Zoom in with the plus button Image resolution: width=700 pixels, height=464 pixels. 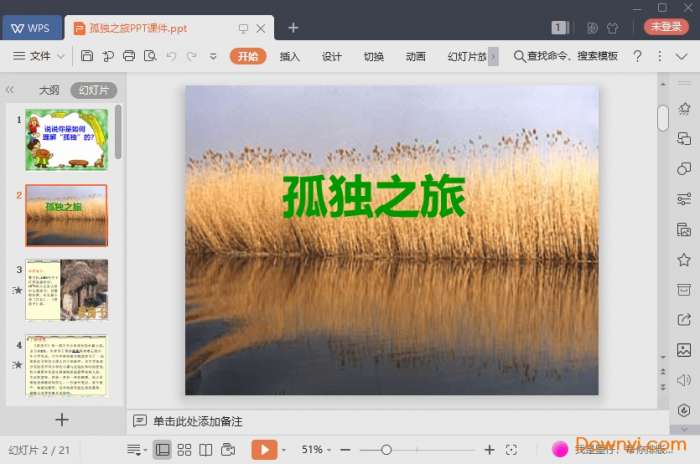tap(489, 450)
